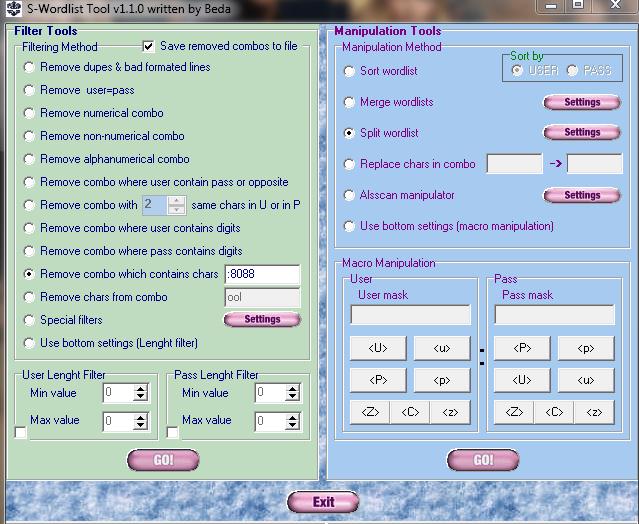Viewport: 639px width, 524px height.
Task: Increase User Lenght Filter Min value
Action: point(141,389)
